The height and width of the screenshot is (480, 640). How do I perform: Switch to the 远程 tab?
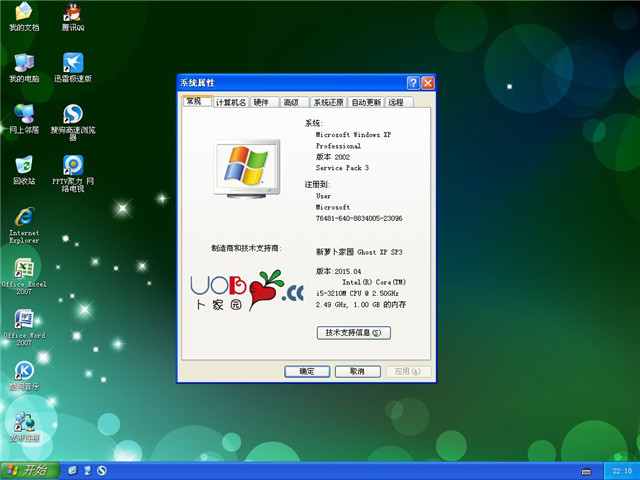[399, 102]
